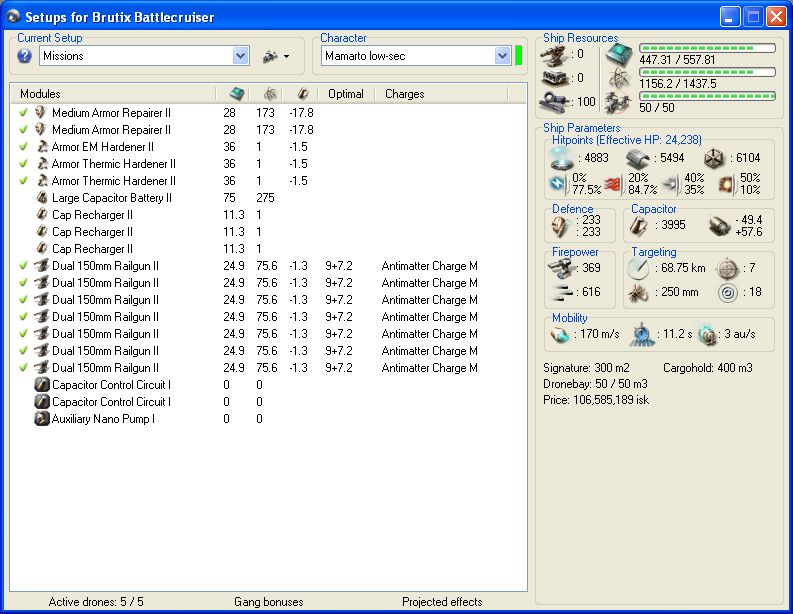The height and width of the screenshot is (614, 793).
Task: Open the Character dropdown showing Mamarto low-sec
Action: click(502, 56)
